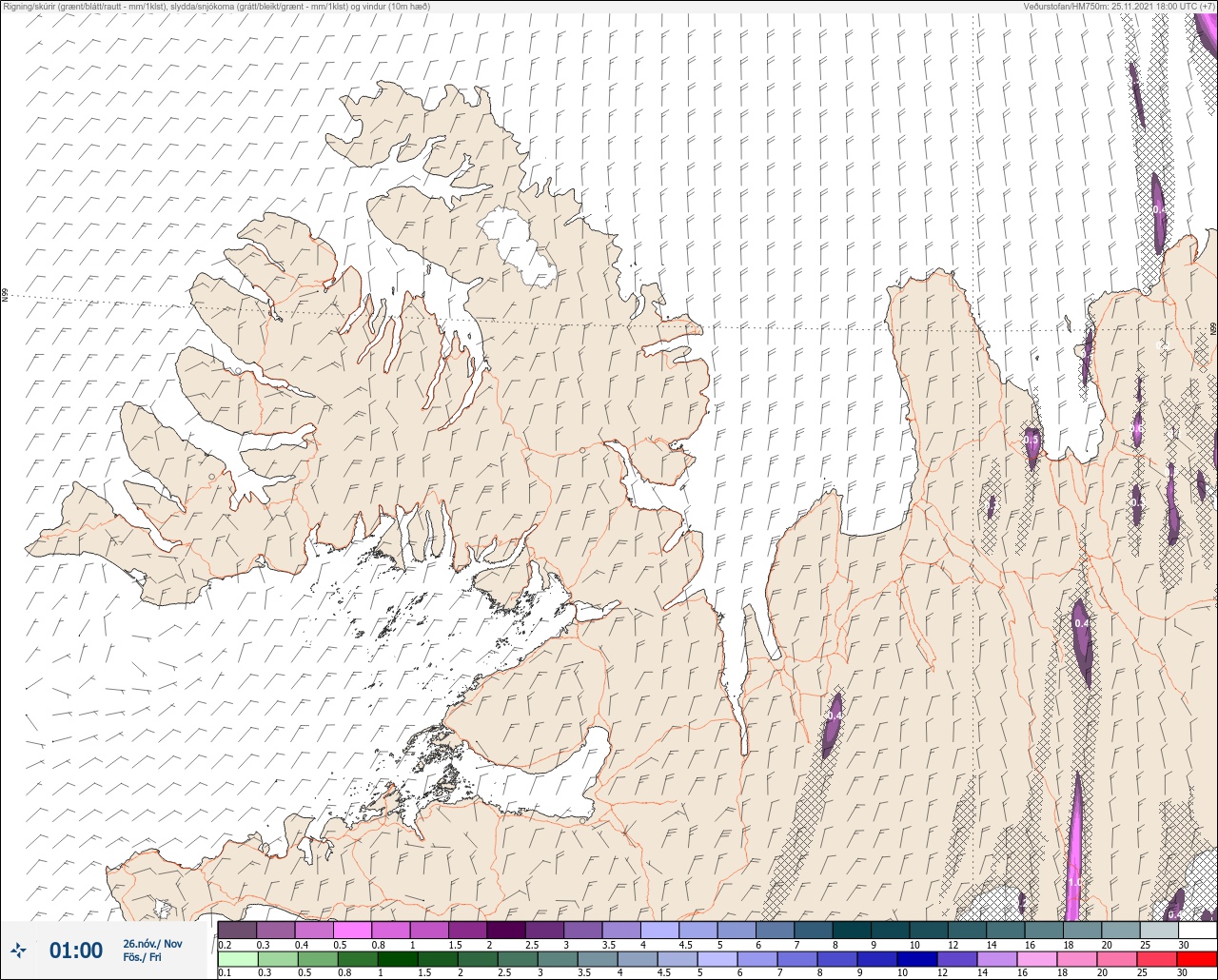Click the white glacier patch in the northern Westfjords
The image size is (1218, 980).
pyautogui.click(x=519, y=249)
